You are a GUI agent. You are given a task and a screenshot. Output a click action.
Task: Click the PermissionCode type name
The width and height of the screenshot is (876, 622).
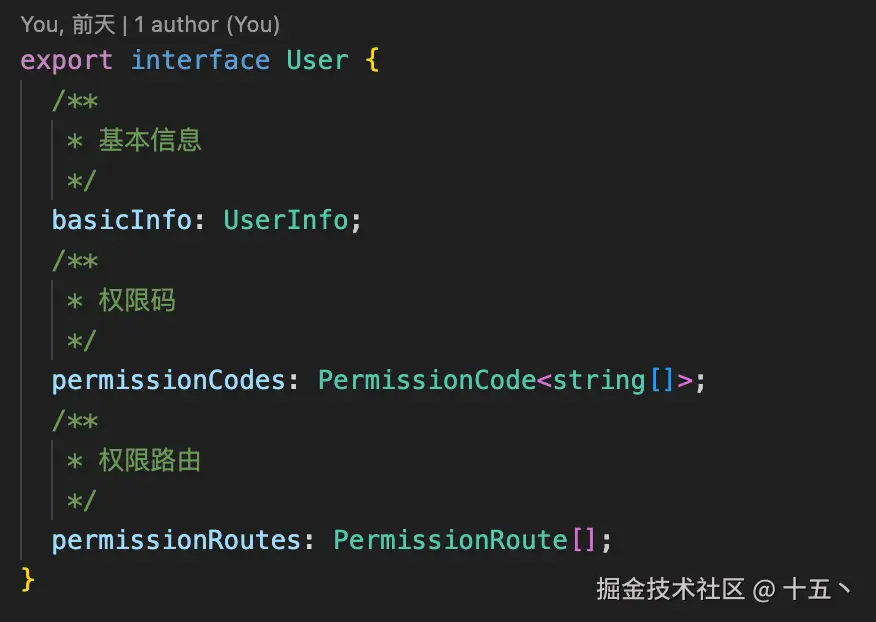(x=427, y=380)
